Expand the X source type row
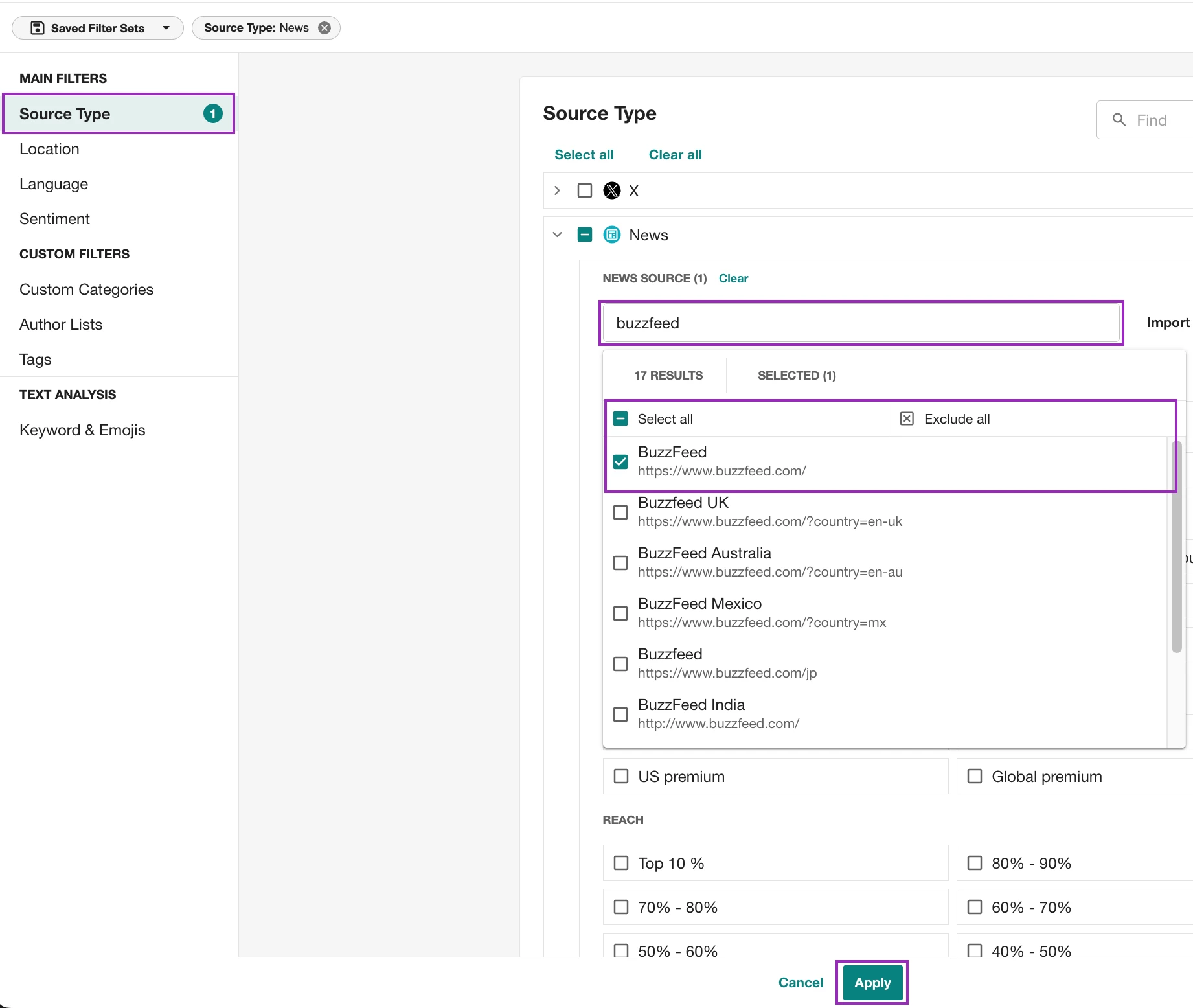The width and height of the screenshot is (1193, 1008). [x=557, y=190]
